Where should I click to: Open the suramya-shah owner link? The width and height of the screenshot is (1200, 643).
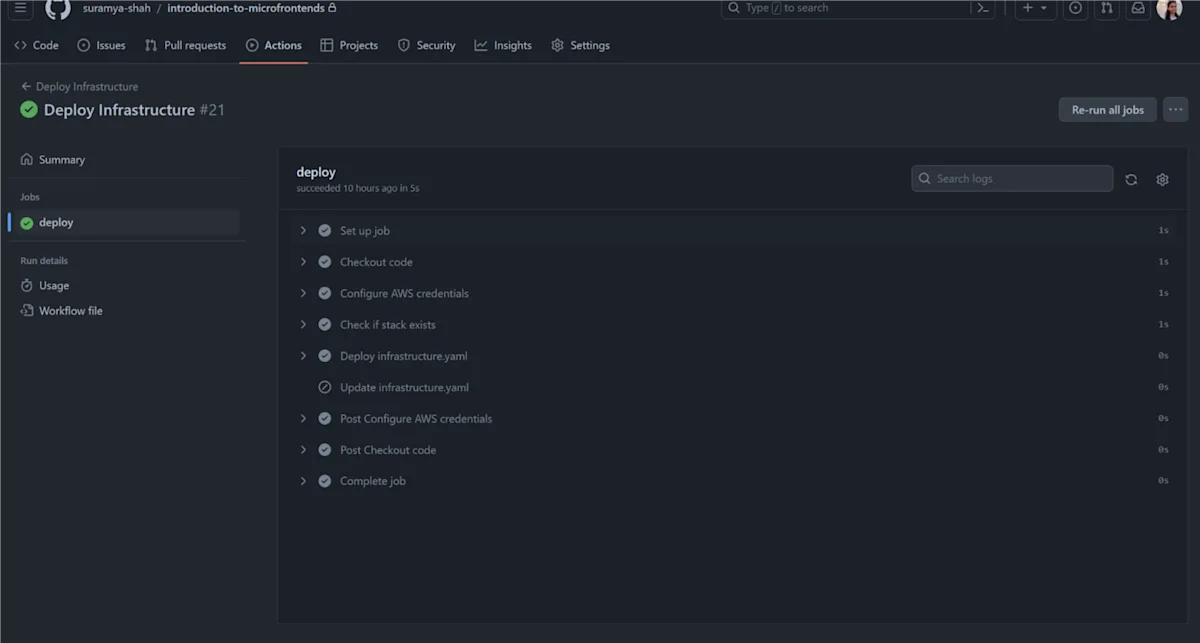tap(116, 8)
